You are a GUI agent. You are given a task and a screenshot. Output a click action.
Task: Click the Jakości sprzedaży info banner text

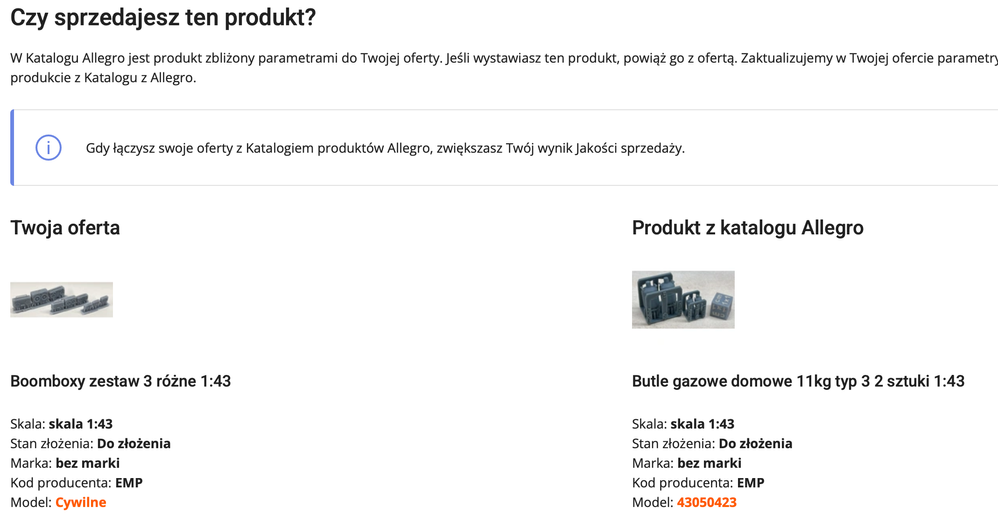tap(385, 148)
